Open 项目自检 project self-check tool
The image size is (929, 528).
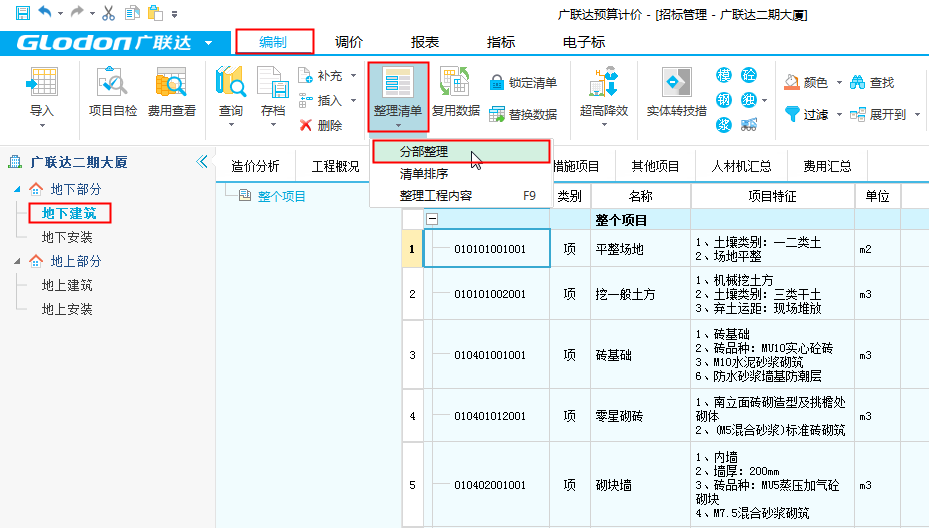tap(113, 85)
